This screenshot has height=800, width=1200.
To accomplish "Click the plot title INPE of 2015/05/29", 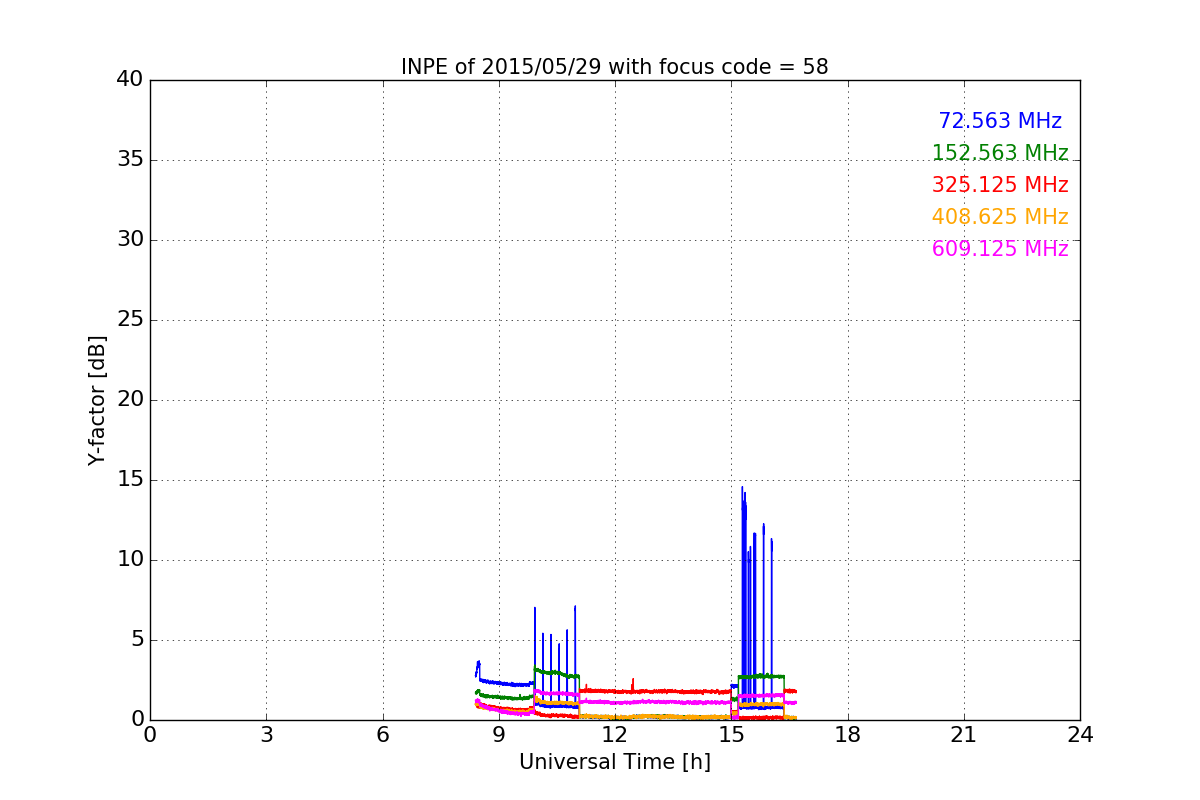I will click(614, 67).
